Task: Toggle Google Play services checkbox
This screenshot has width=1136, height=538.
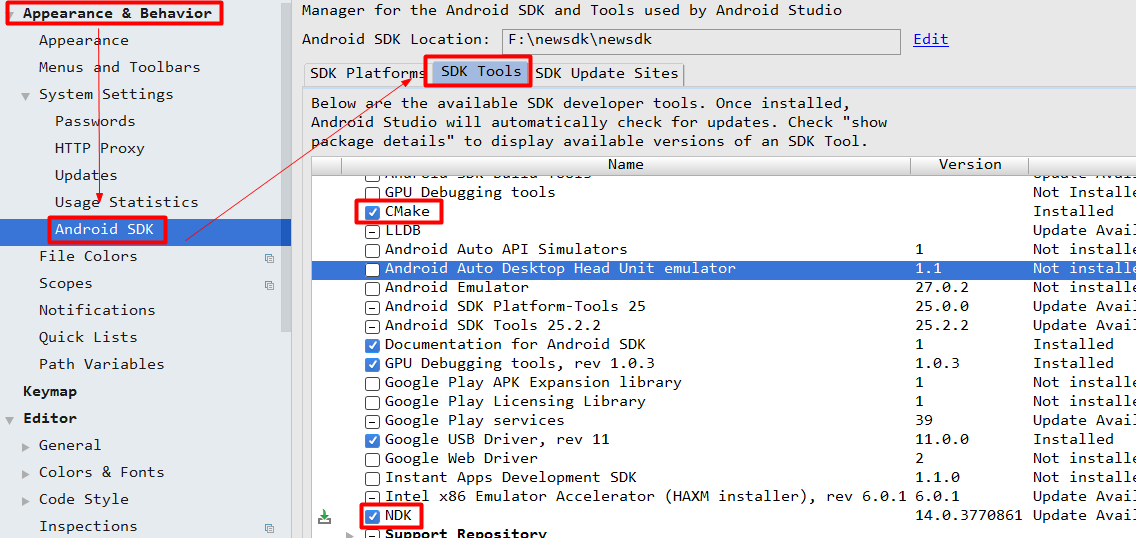Action: [372, 421]
